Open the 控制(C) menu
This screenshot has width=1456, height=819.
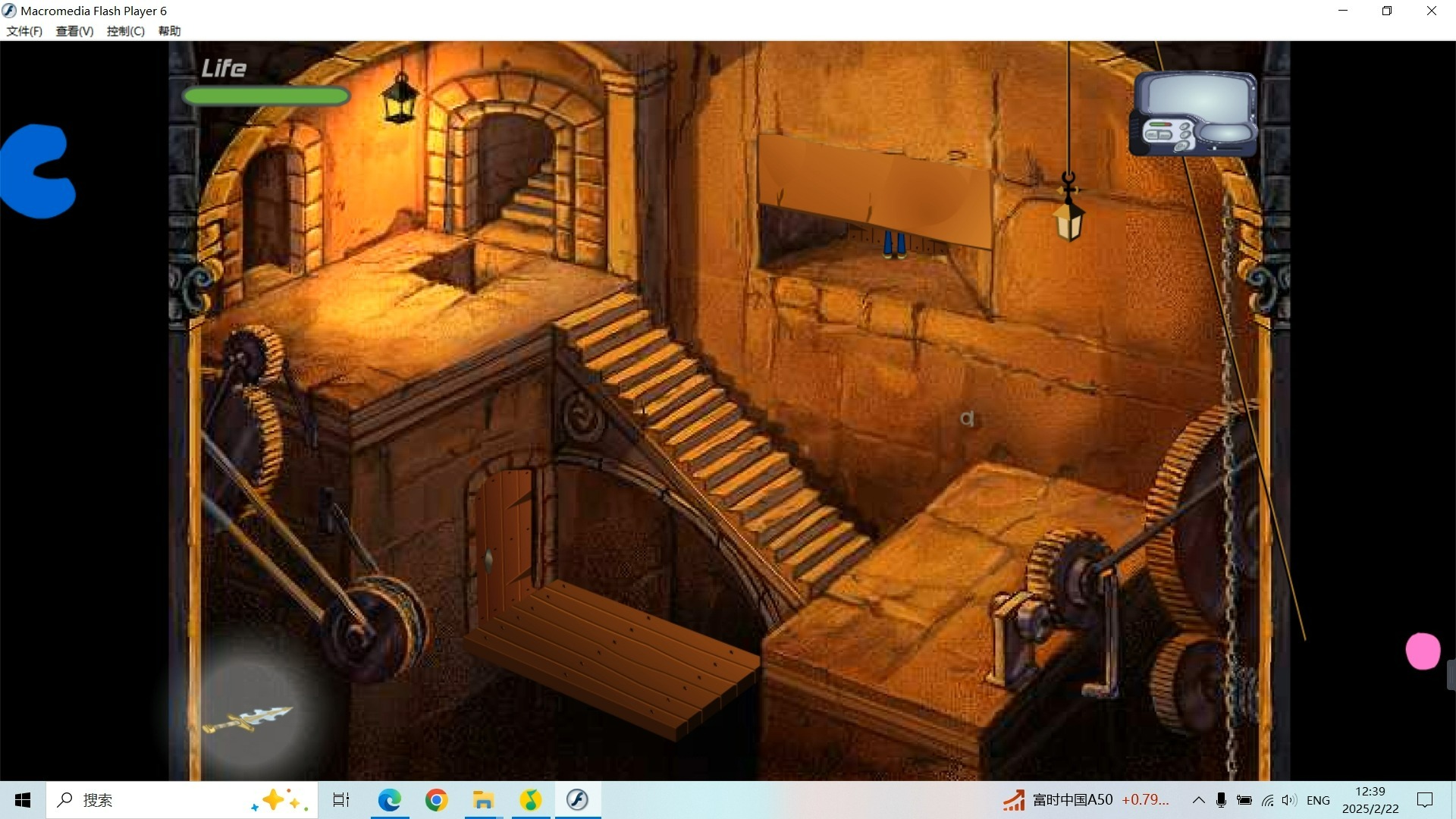[x=125, y=31]
